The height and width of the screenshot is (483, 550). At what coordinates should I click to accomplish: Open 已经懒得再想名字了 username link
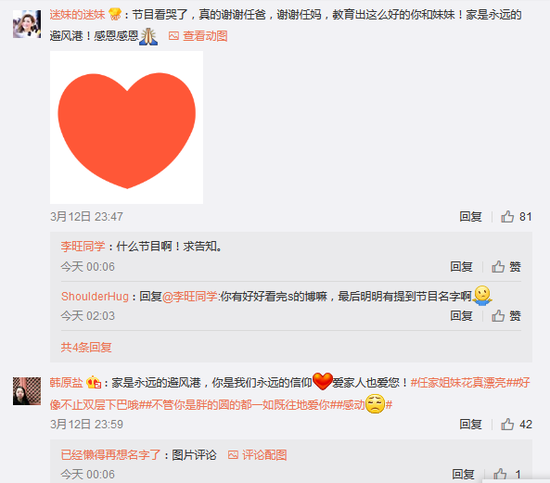click(x=110, y=455)
